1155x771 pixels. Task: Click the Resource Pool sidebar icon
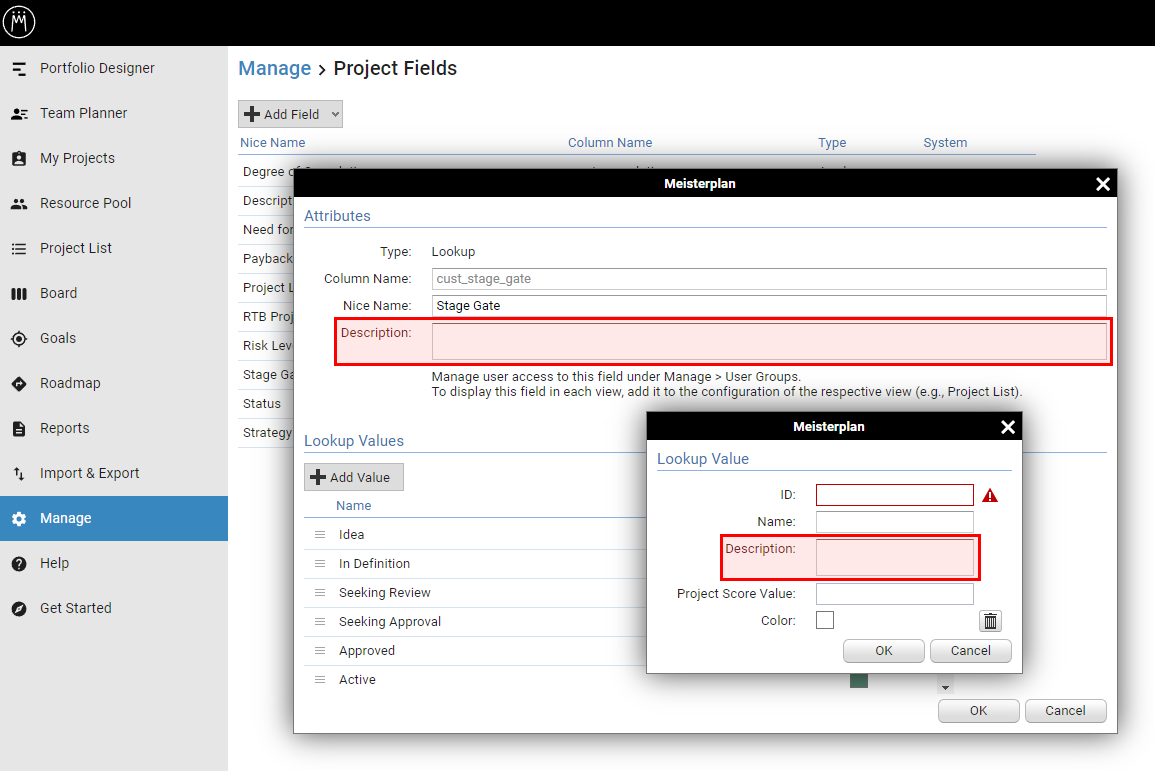19,203
